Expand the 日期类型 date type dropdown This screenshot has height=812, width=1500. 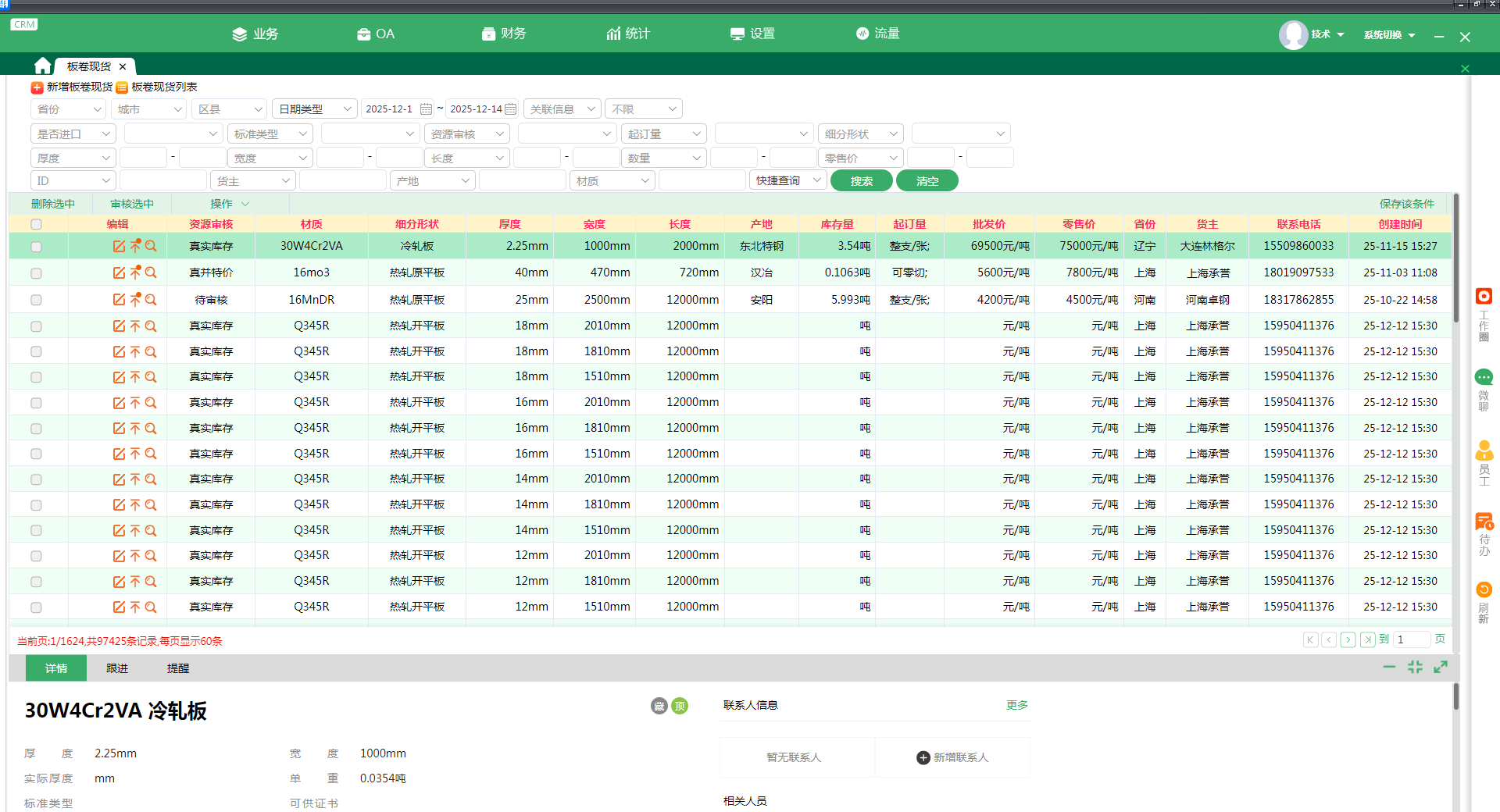pos(314,109)
